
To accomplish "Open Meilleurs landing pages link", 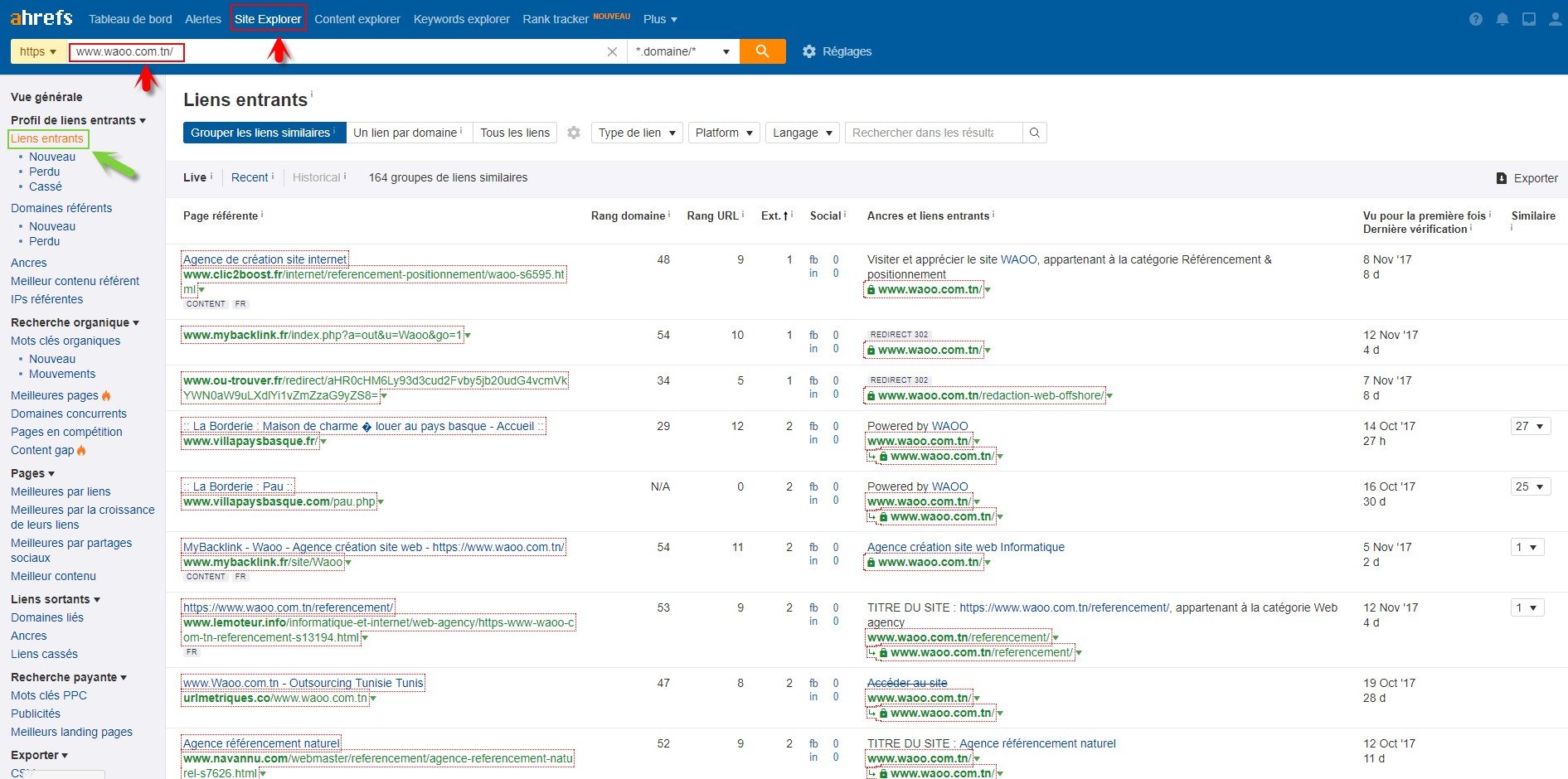I will click(71, 732).
